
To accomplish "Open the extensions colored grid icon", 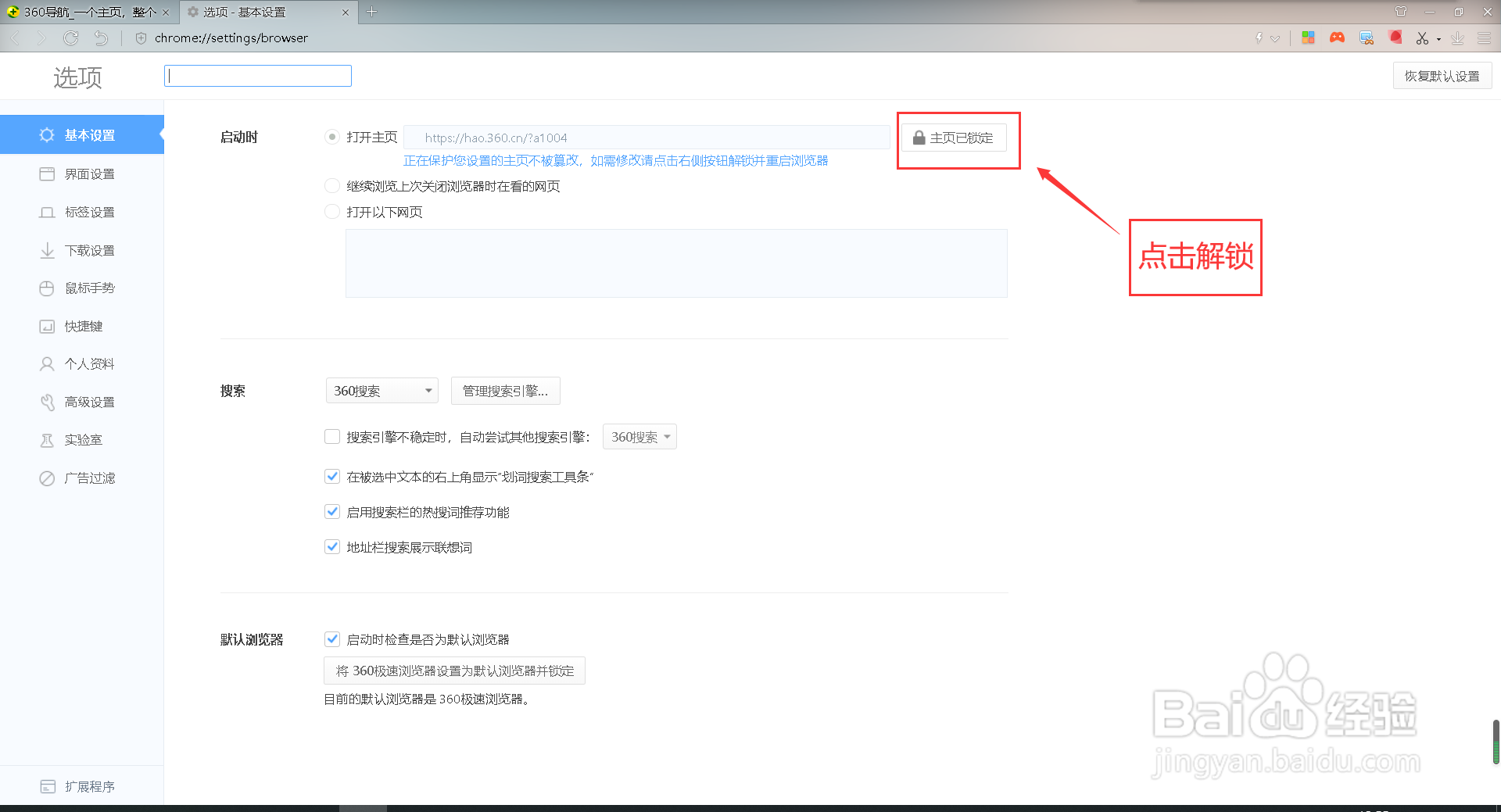I will tap(1308, 38).
